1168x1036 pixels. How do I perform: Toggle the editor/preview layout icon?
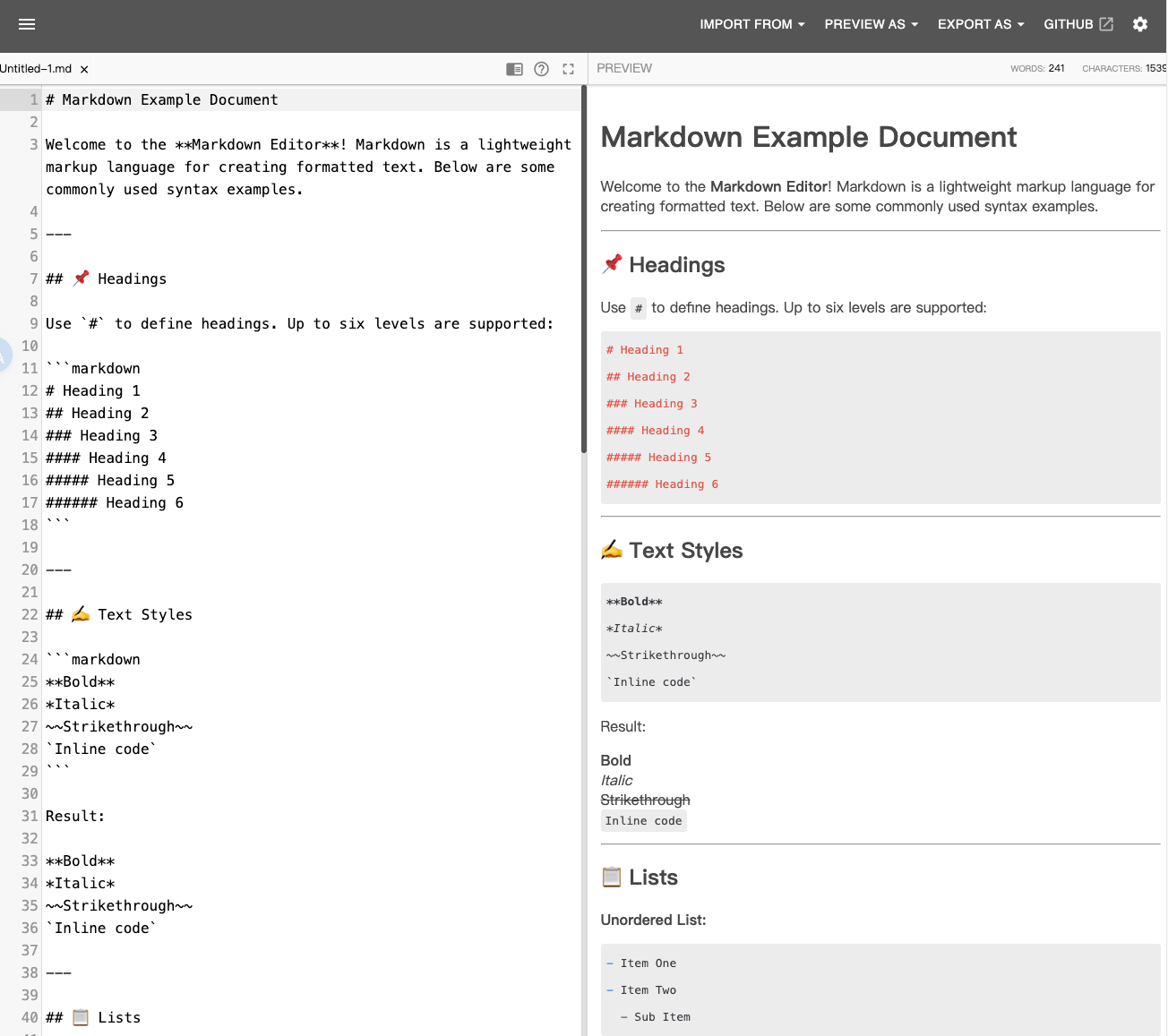click(x=514, y=68)
